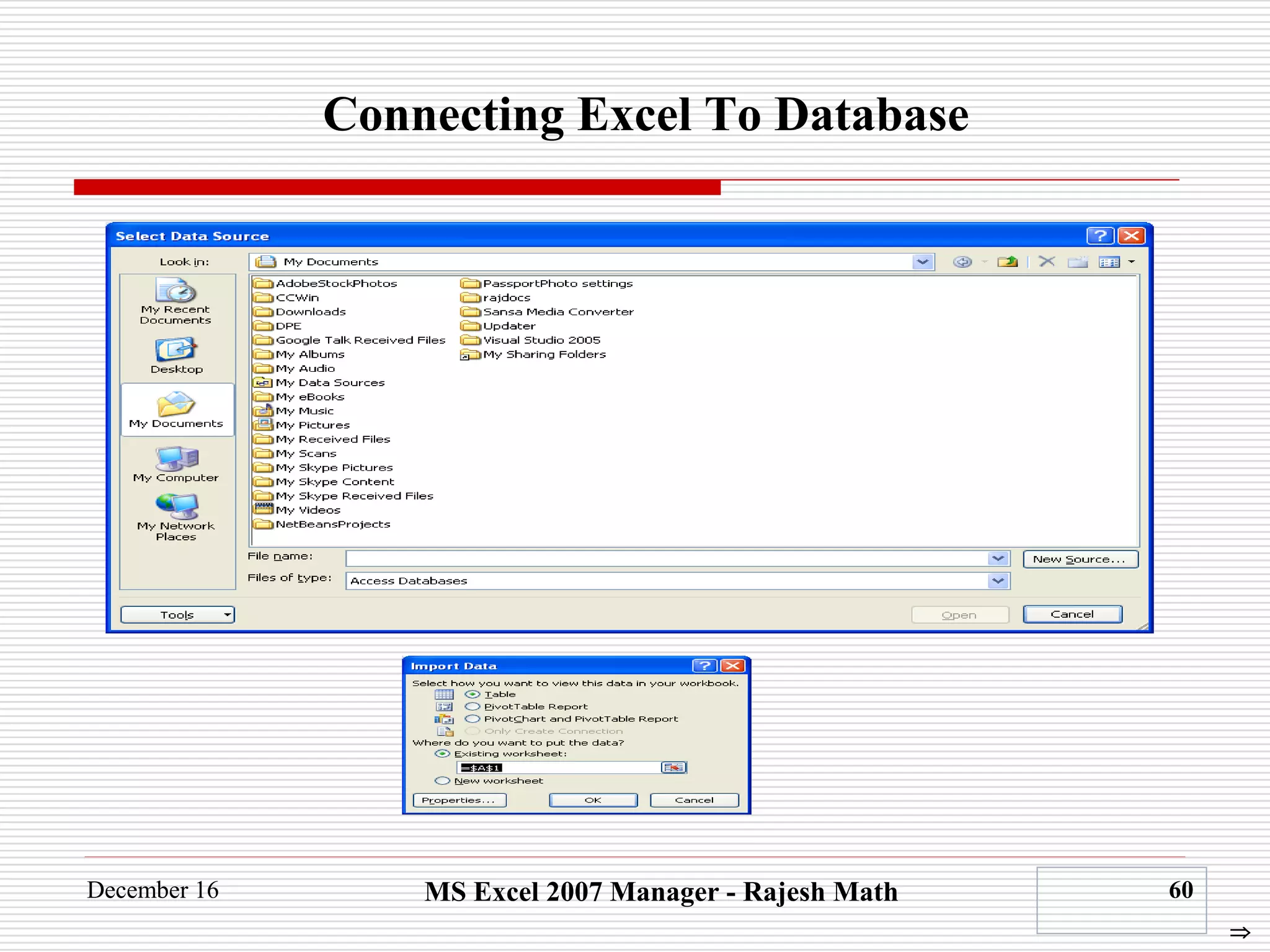Select the DPE folder
1270x952 pixels.
[x=278, y=326]
